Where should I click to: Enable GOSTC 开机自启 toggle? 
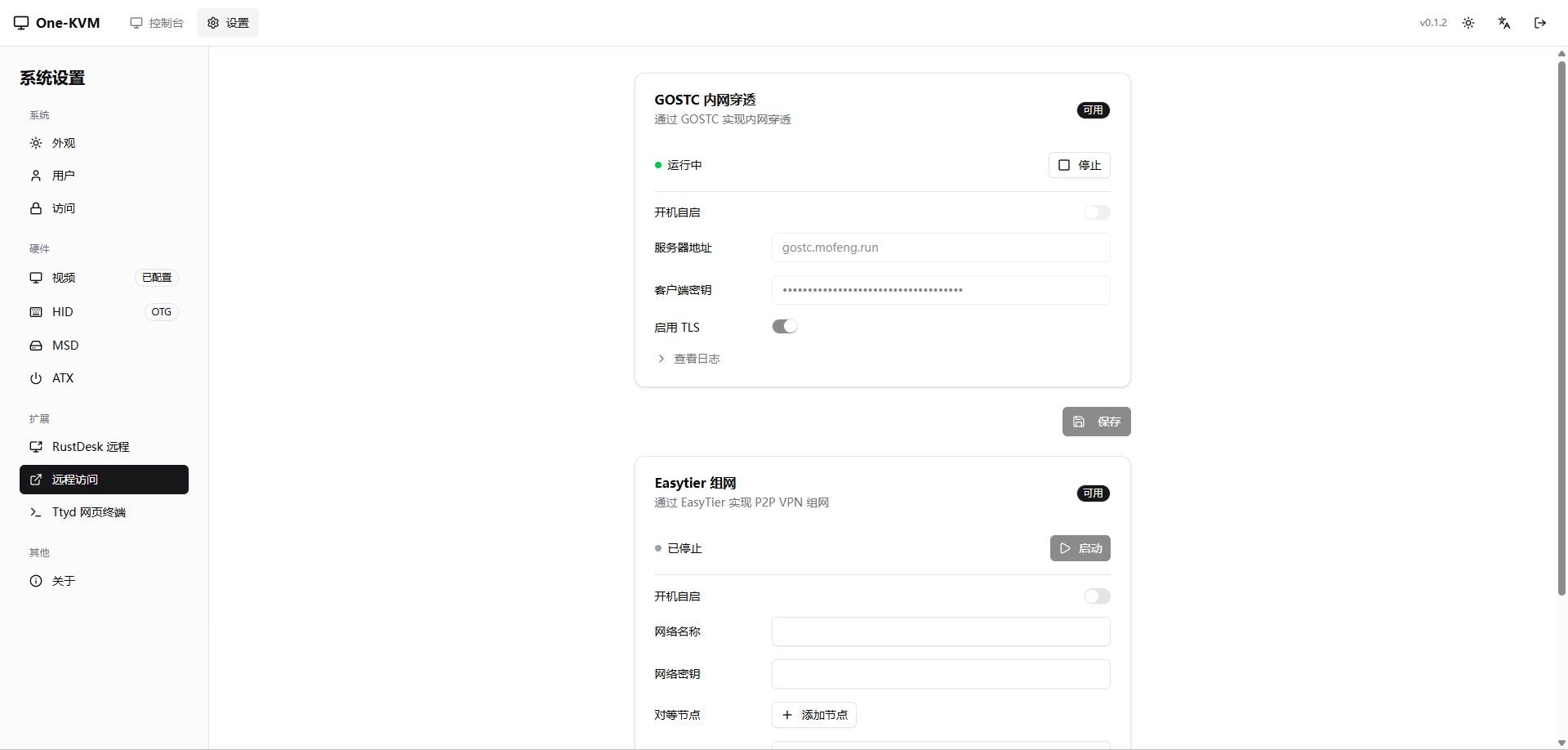(x=1097, y=212)
